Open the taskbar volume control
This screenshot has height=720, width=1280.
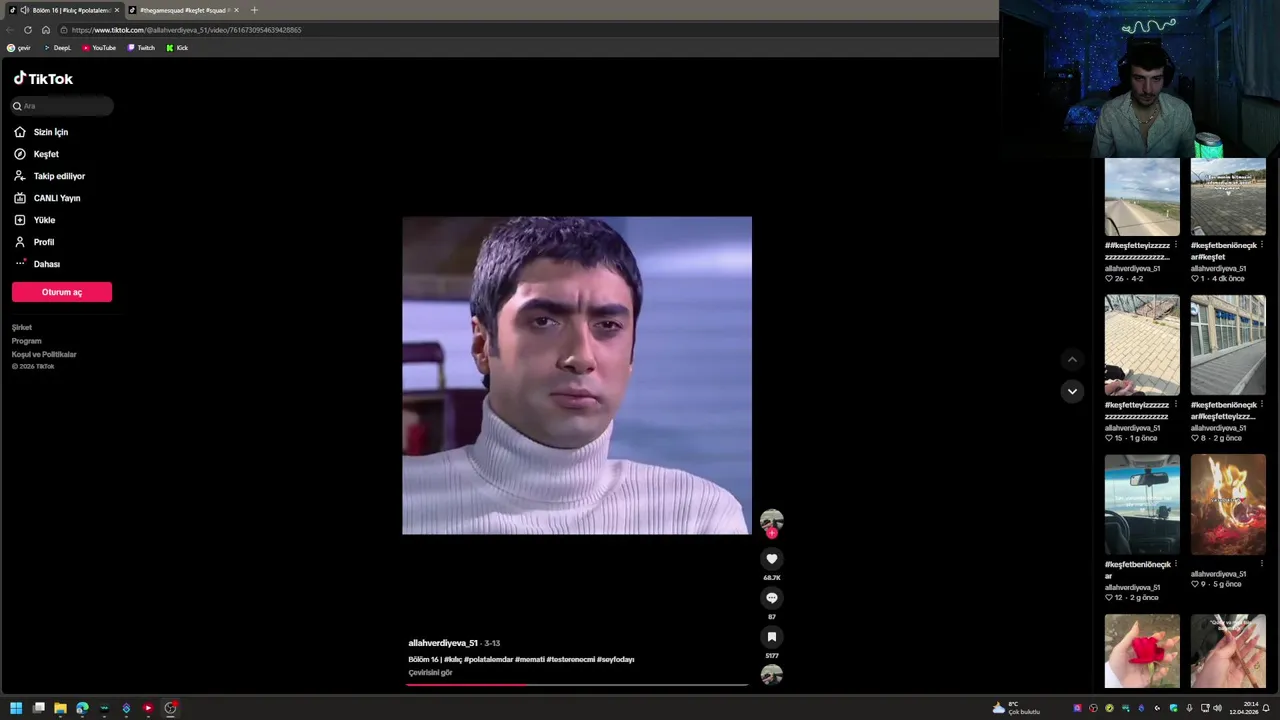(1217, 708)
